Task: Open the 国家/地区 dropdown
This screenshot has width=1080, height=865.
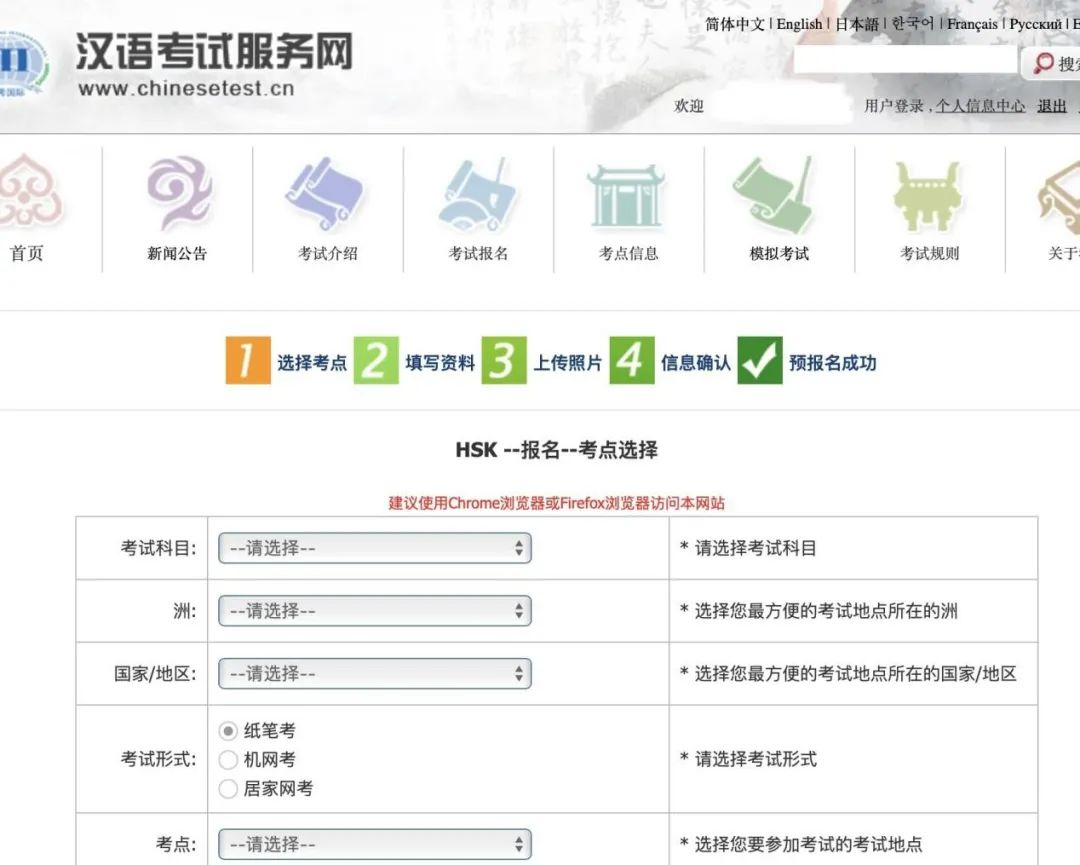Action: (x=375, y=674)
